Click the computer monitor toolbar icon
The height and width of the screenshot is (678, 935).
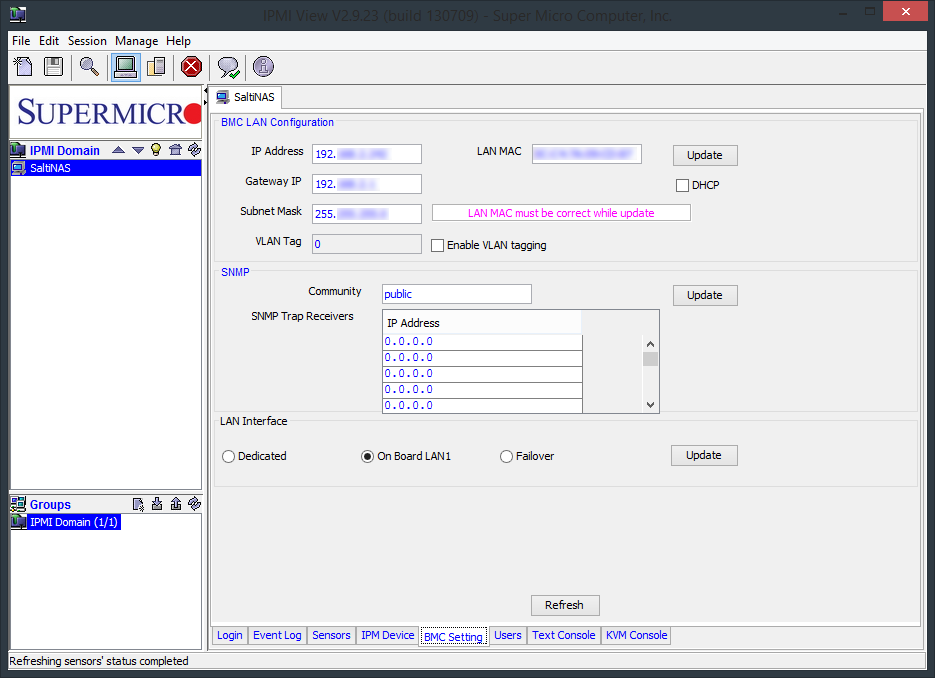click(x=125, y=66)
